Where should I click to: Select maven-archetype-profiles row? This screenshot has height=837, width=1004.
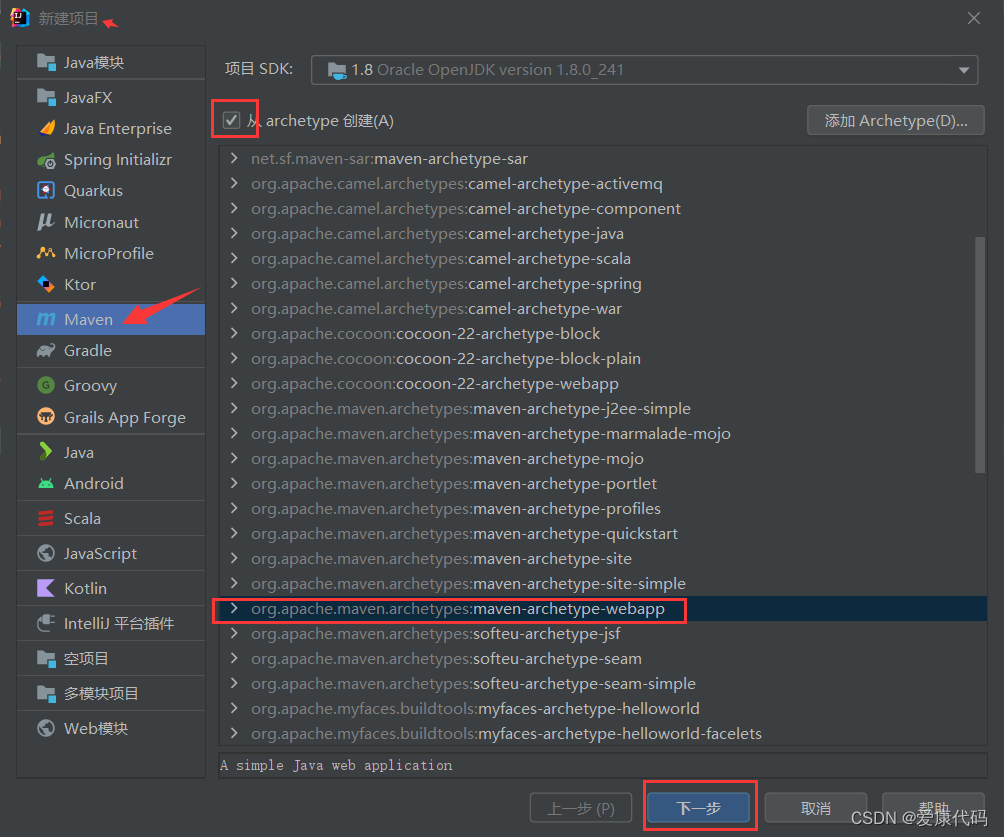coord(603,508)
